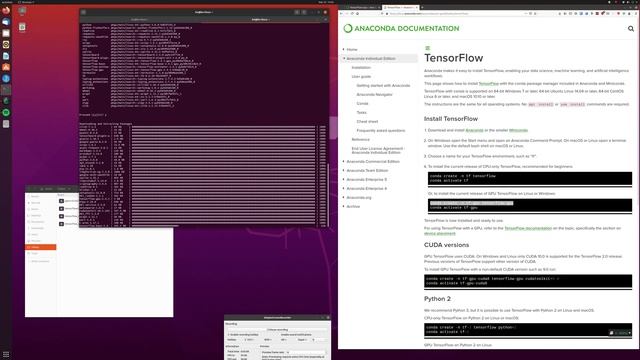Expand Home in the docs sidebar
The height and width of the screenshot is (360, 640).
[344, 49]
